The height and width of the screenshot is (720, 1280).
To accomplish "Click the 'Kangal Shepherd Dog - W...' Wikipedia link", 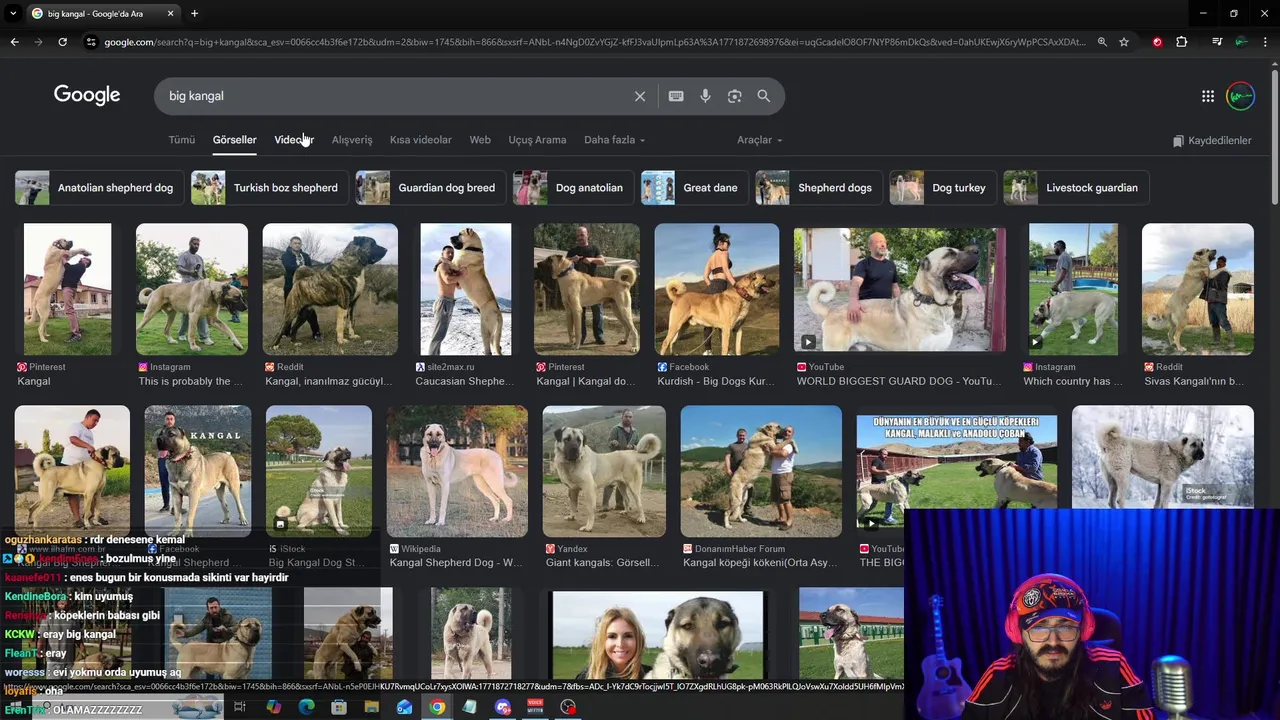I will [456, 563].
